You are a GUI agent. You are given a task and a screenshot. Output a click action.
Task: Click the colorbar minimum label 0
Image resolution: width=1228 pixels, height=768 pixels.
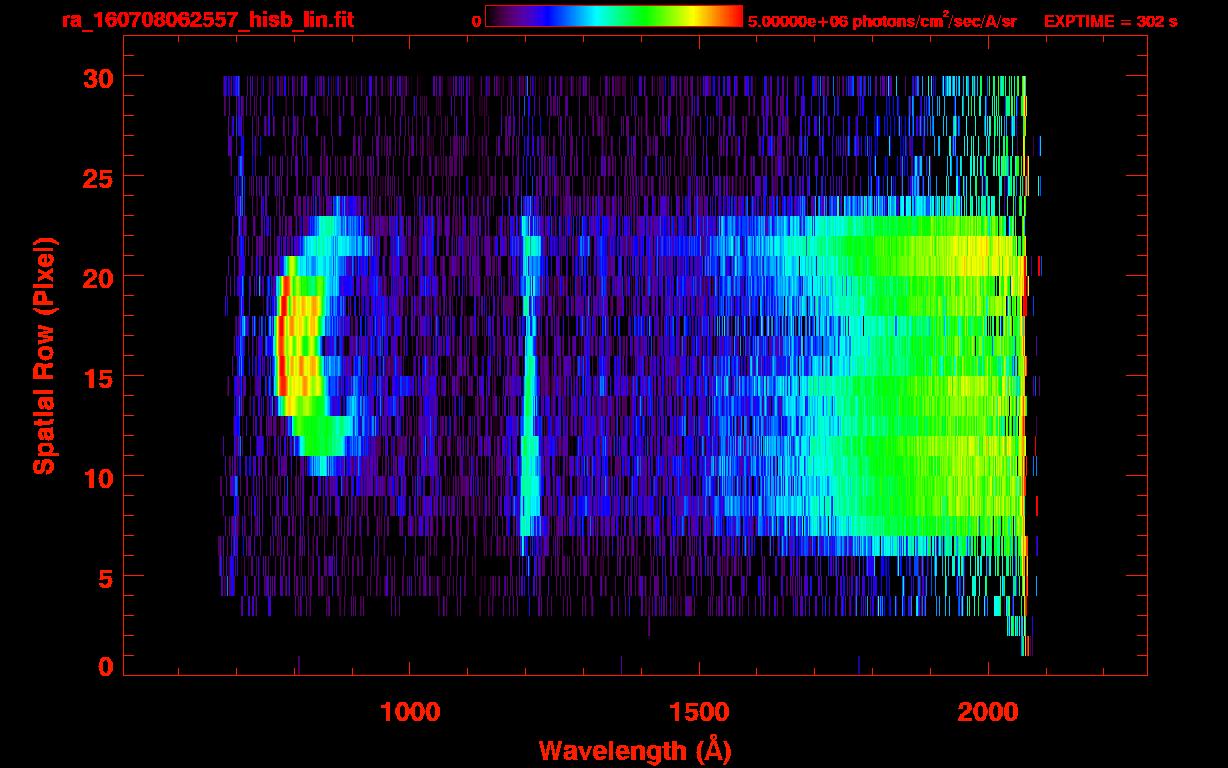tap(476, 21)
